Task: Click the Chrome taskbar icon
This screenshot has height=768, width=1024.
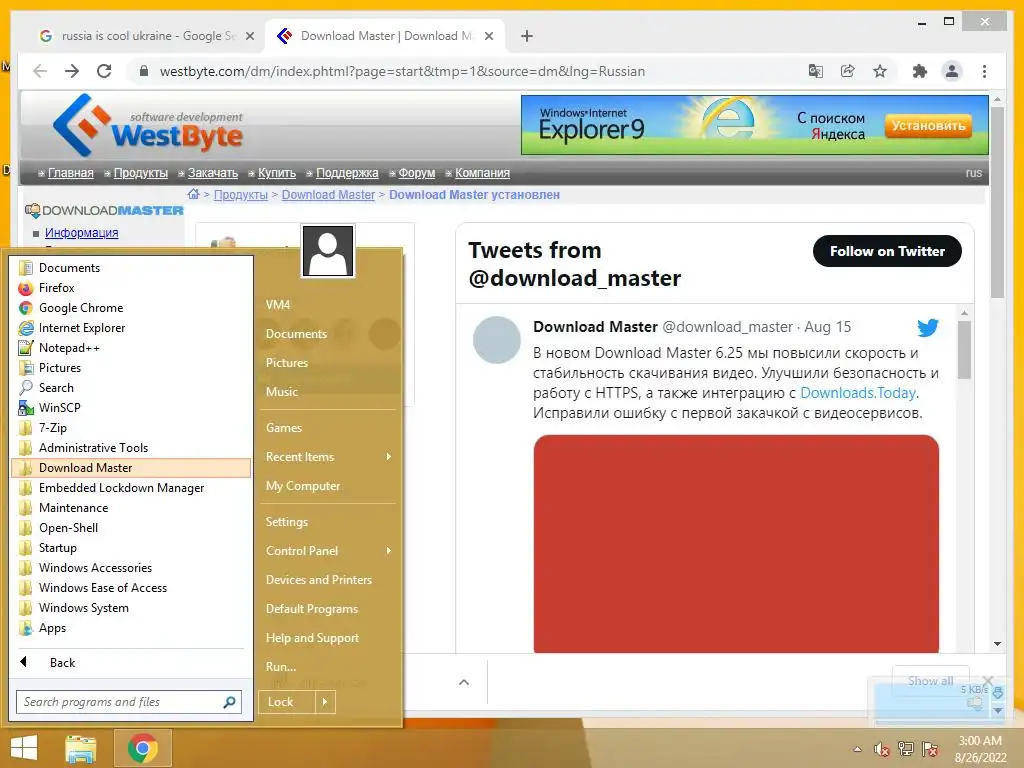Action: pyautogui.click(x=143, y=748)
